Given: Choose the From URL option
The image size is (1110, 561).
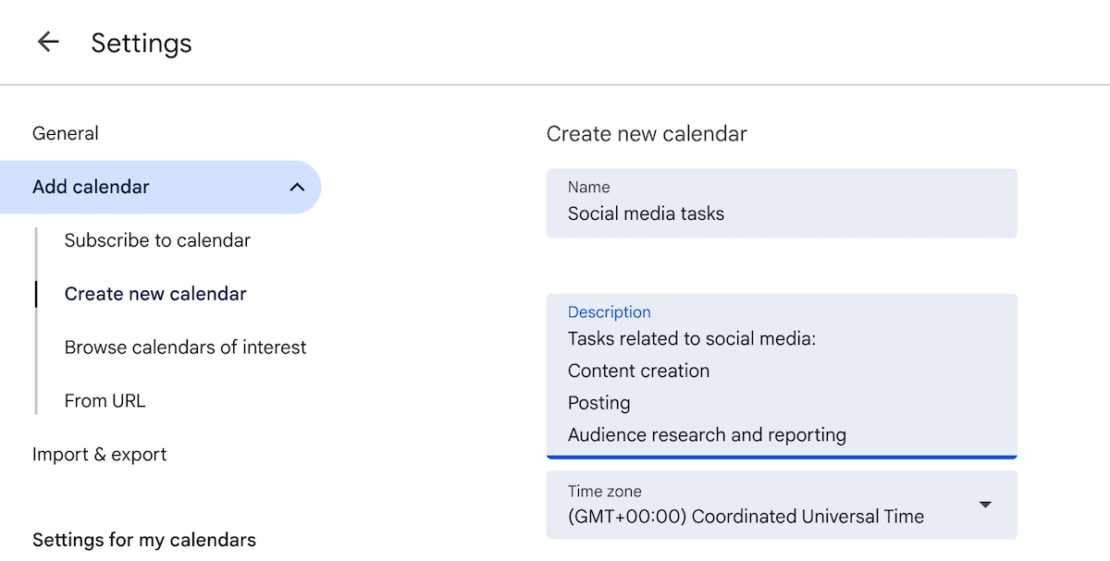Looking at the screenshot, I should click(105, 401).
